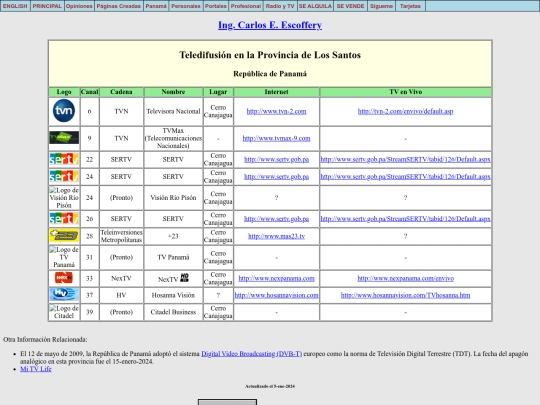Open the Personales menu
Image resolution: width=540 pixels, height=405 pixels.
tap(186, 6)
